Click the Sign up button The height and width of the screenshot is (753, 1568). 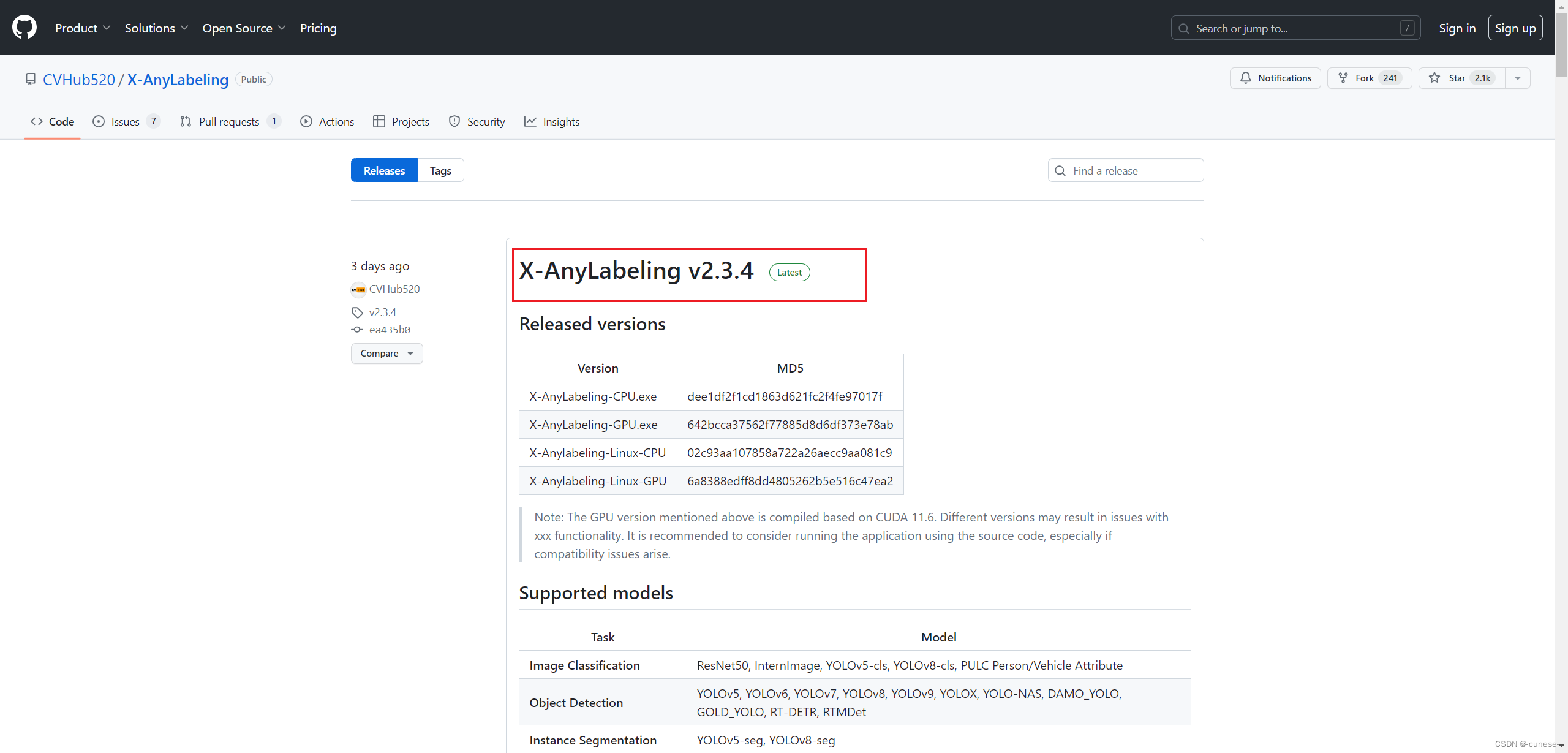point(1515,27)
